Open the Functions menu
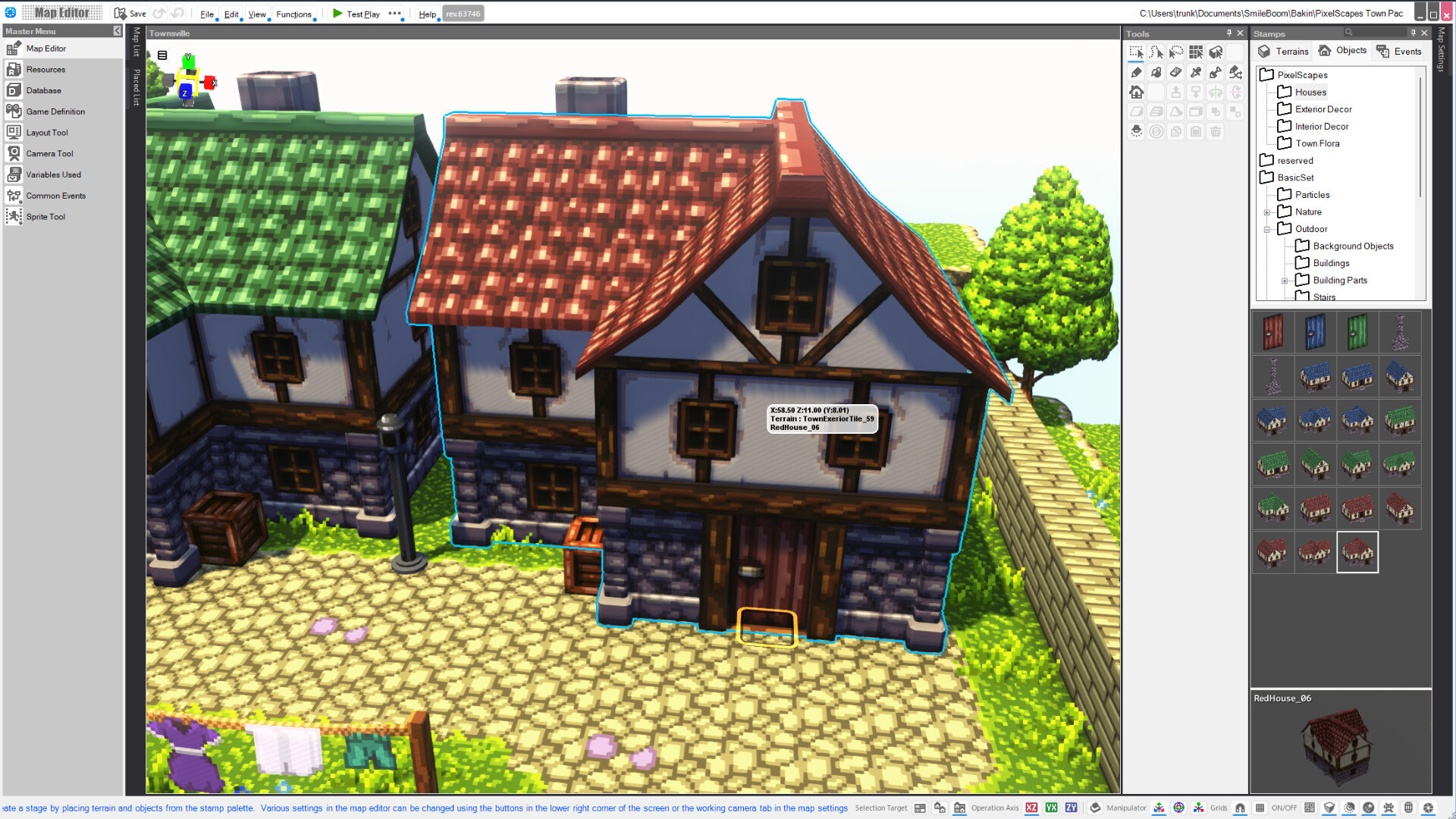 coord(293,14)
